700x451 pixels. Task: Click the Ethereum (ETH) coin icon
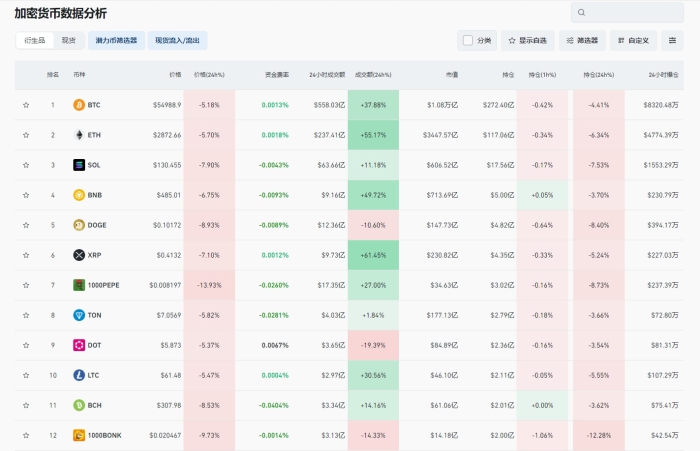79,135
